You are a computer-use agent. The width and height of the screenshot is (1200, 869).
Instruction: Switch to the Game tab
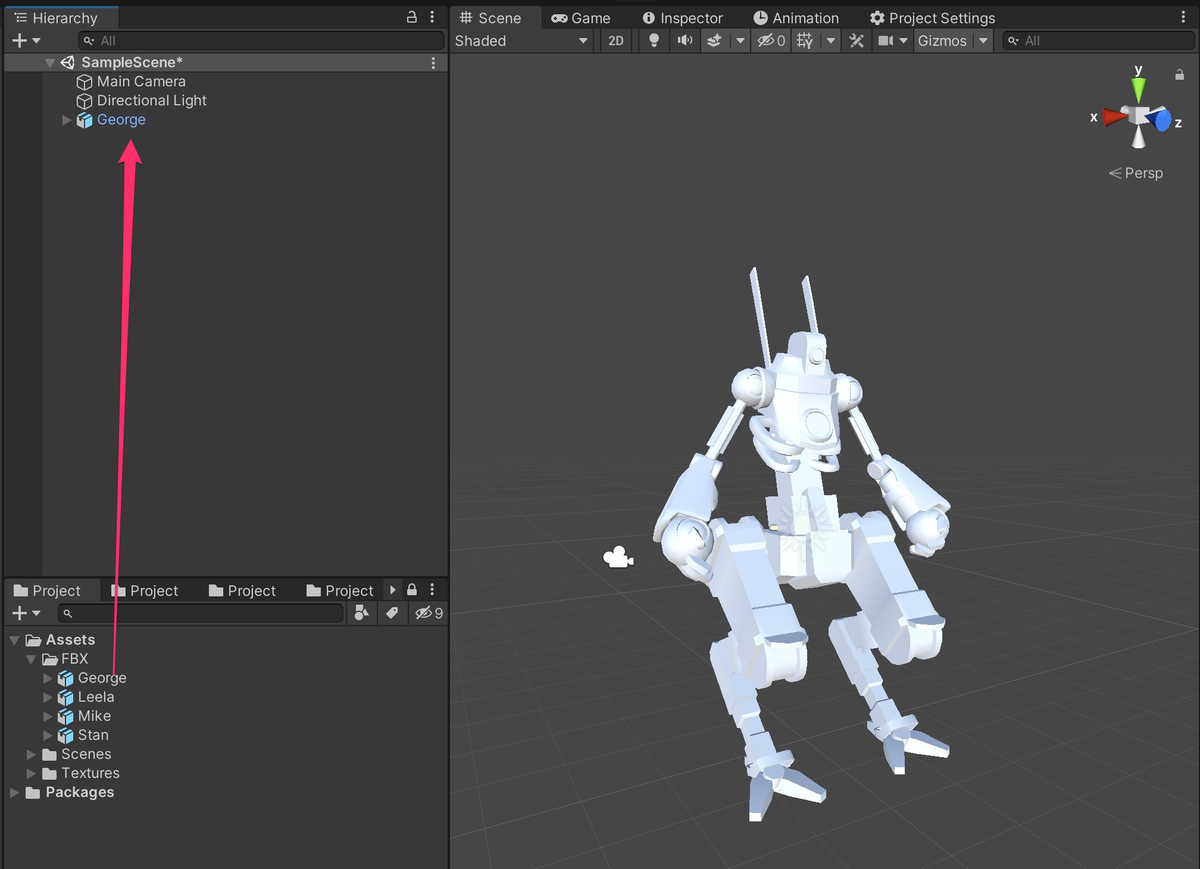581,18
